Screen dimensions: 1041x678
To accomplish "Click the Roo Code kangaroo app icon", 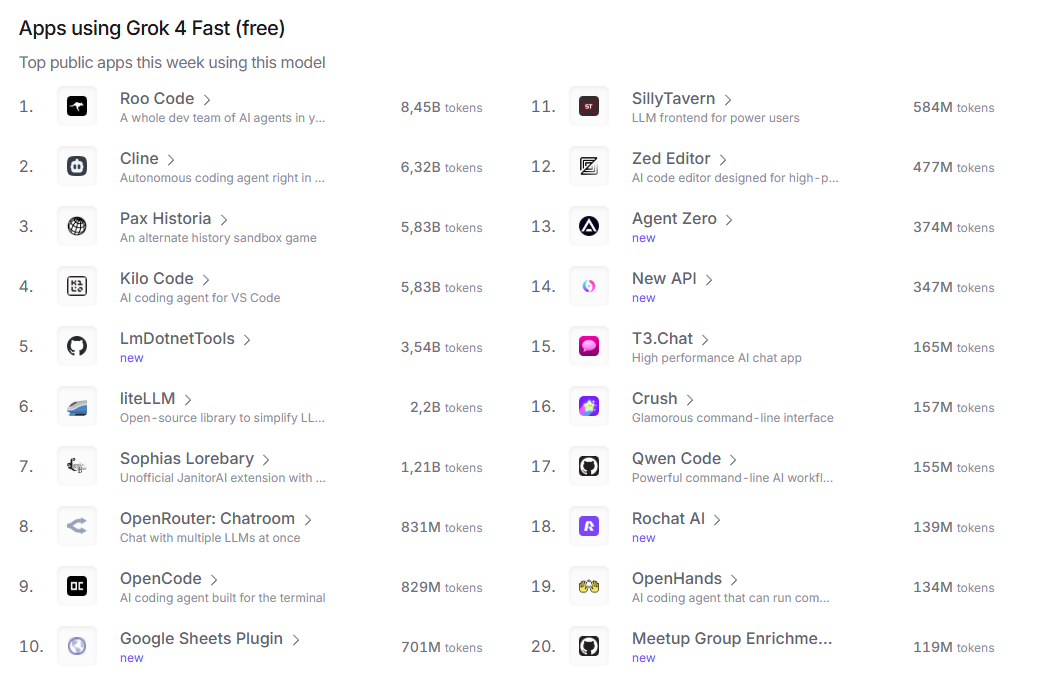I will 77,106.
